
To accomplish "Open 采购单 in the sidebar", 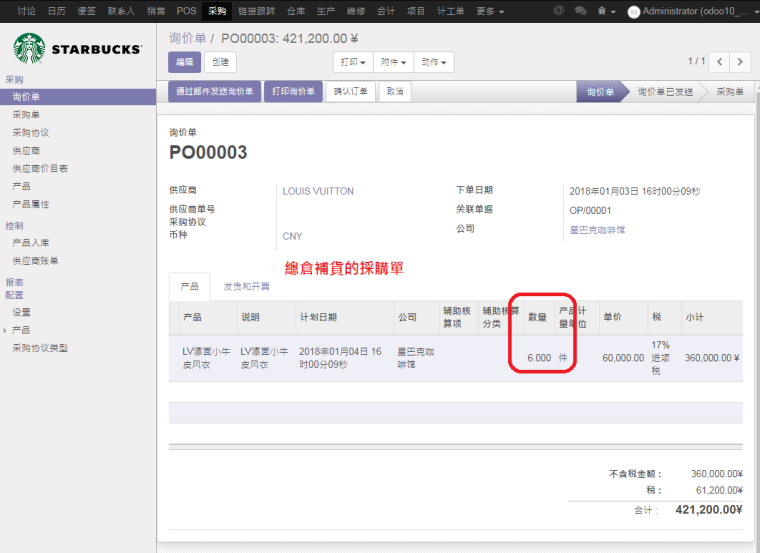I will pos(26,115).
